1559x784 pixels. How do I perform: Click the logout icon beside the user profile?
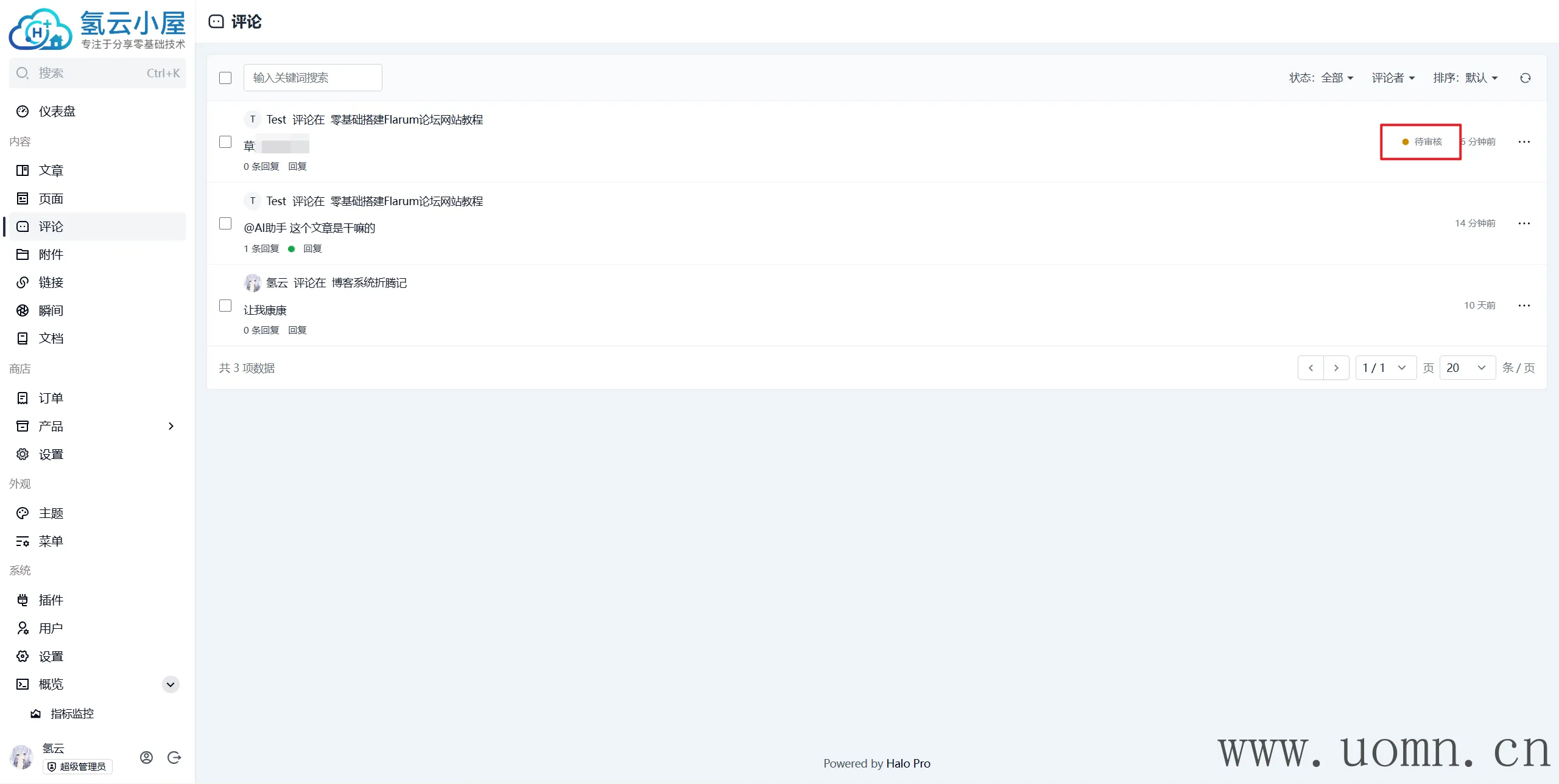point(174,757)
